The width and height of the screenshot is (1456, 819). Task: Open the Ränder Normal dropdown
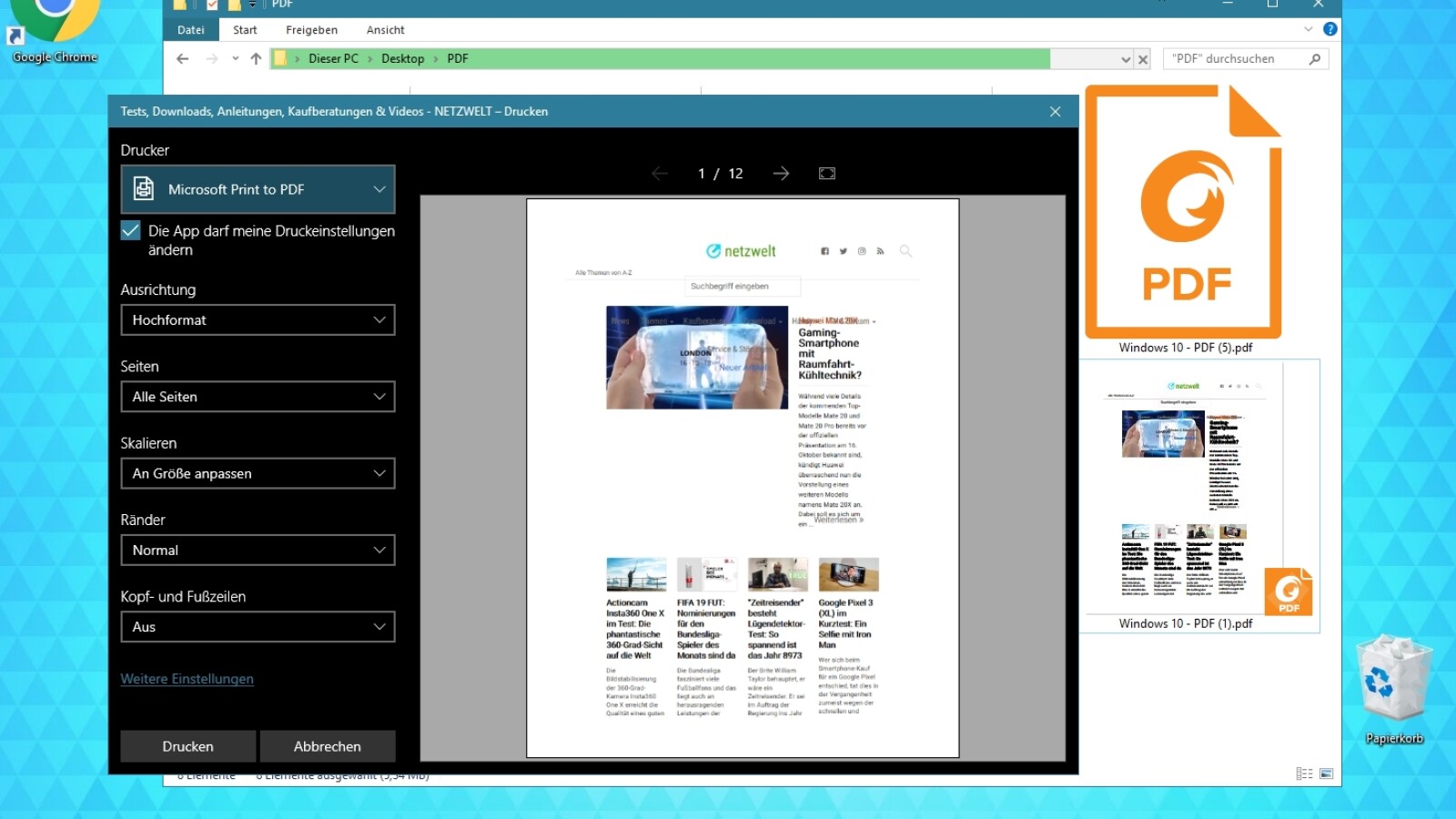258,551
